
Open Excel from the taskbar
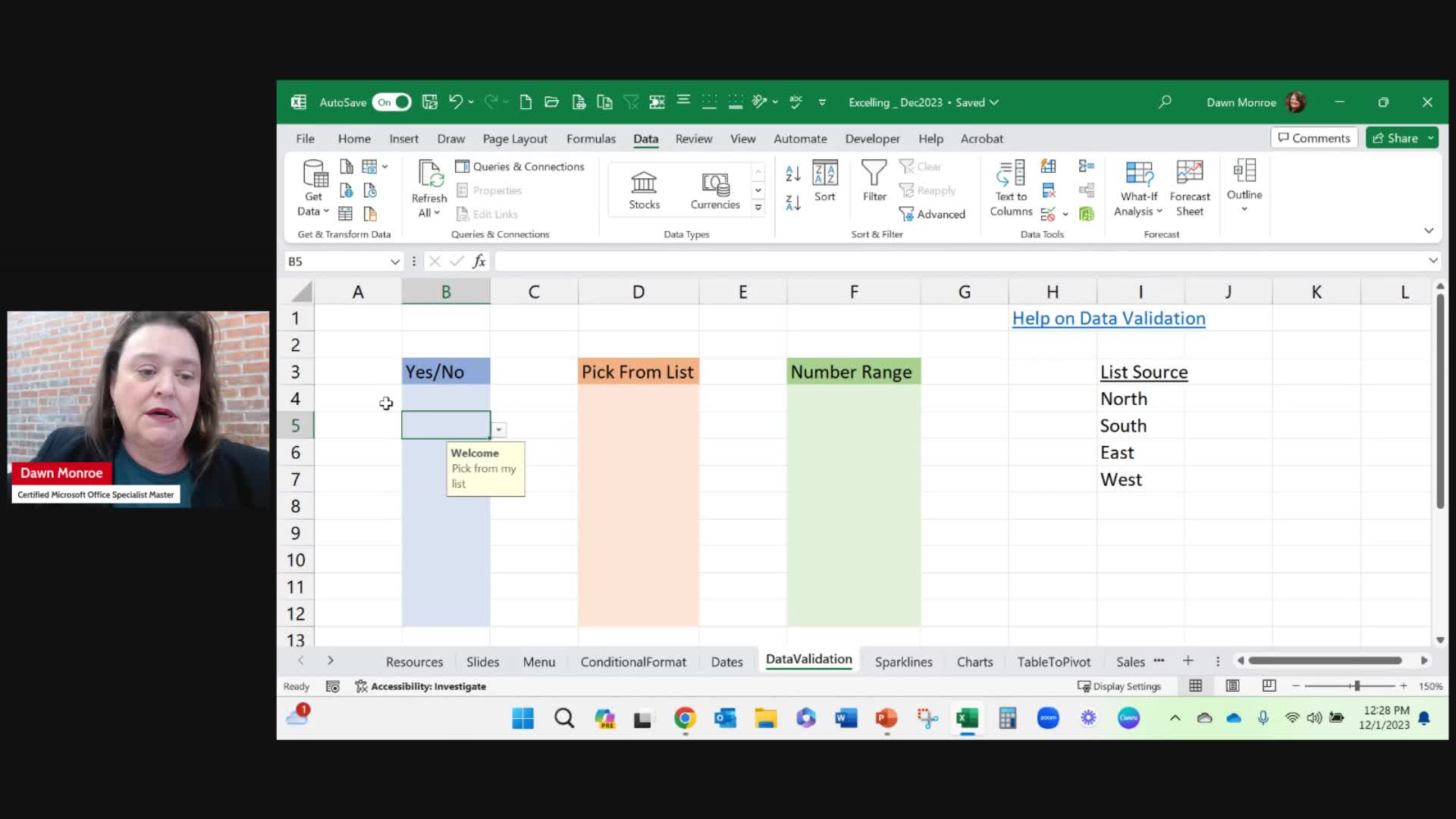click(x=966, y=717)
